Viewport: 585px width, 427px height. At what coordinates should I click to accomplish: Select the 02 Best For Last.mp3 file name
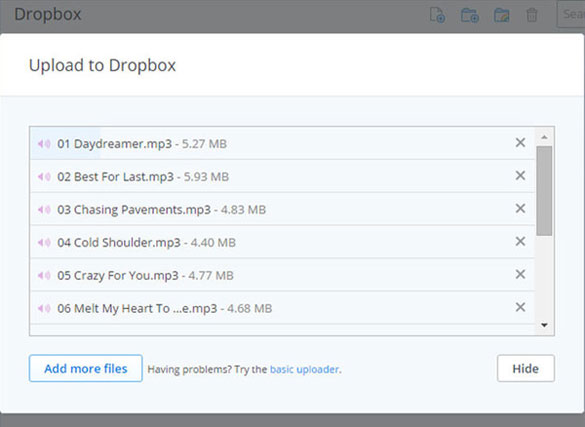pos(115,176)
